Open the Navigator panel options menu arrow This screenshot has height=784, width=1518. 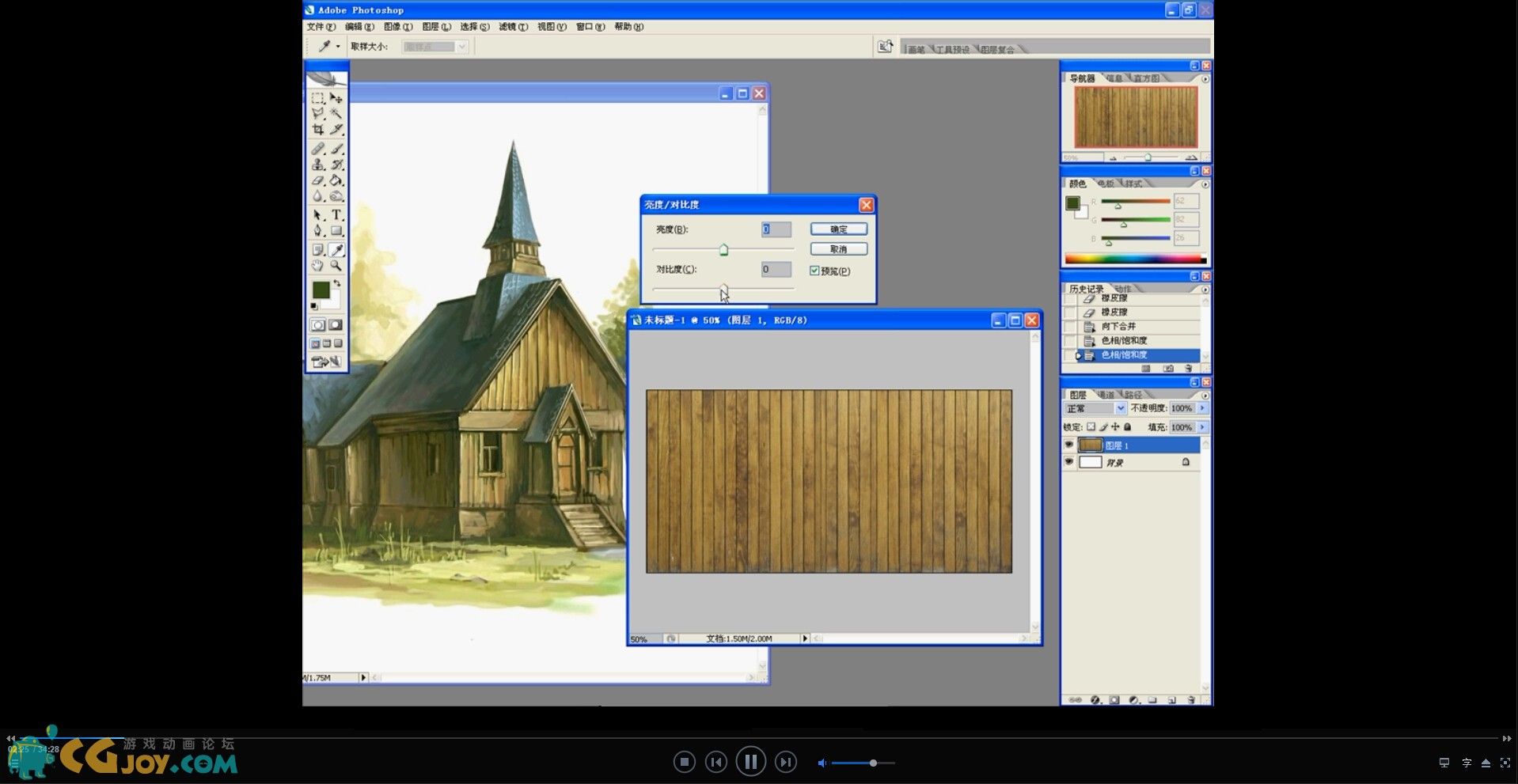coord(1205,79)
